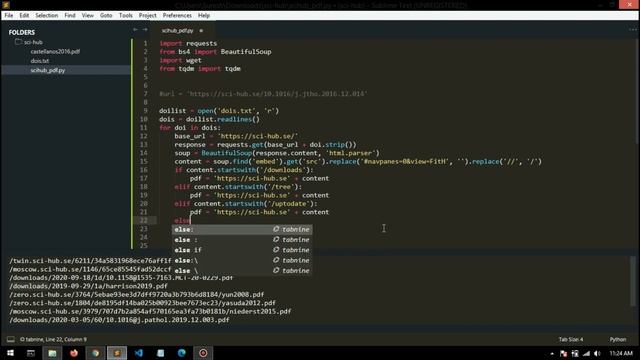This screenshot has height=360, width=640.
Task: Open the Python syntax selector
Action: click(618, 340)
